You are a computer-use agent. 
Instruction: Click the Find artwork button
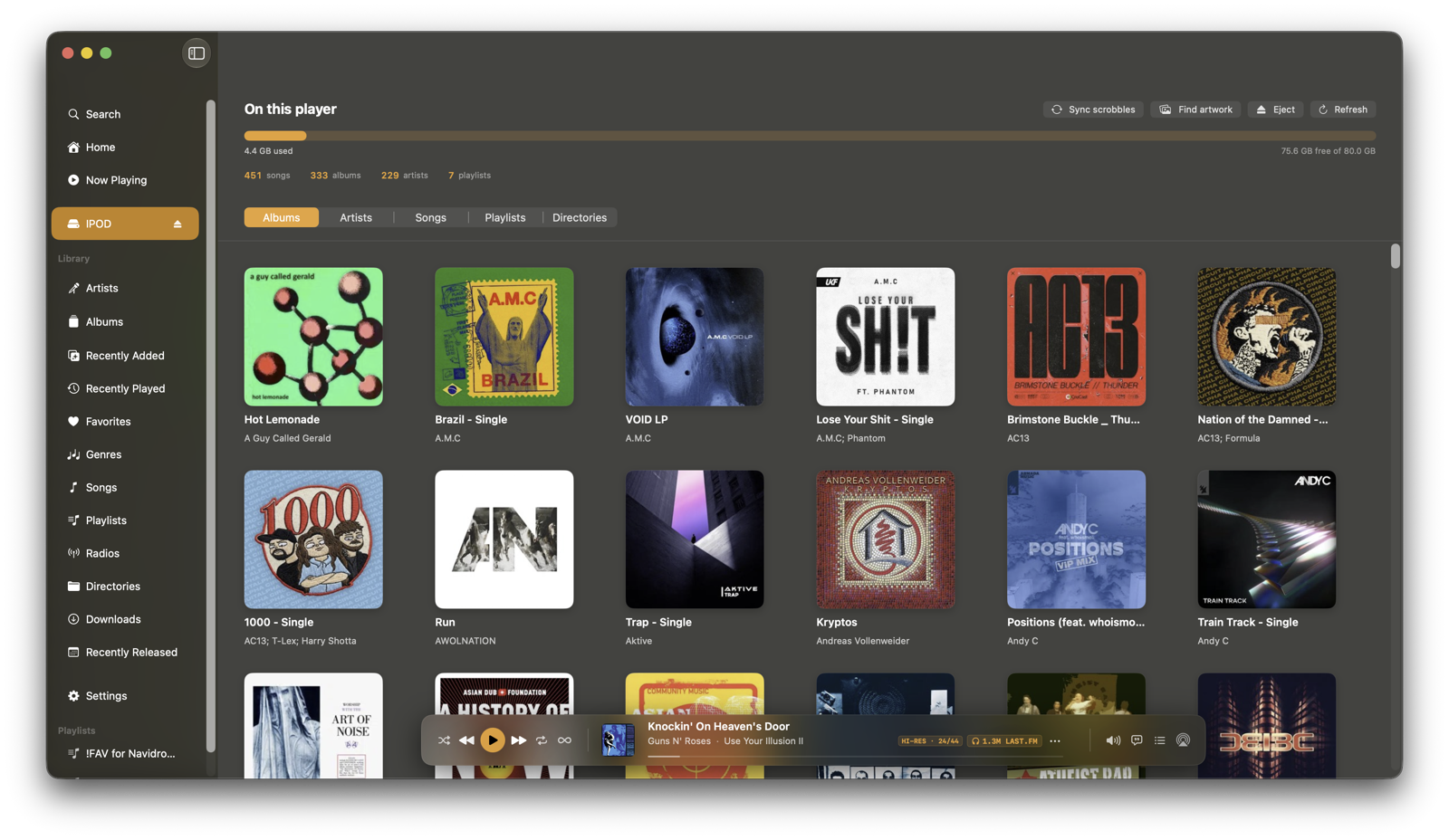pyautogui.click(x=1195, y=110)
